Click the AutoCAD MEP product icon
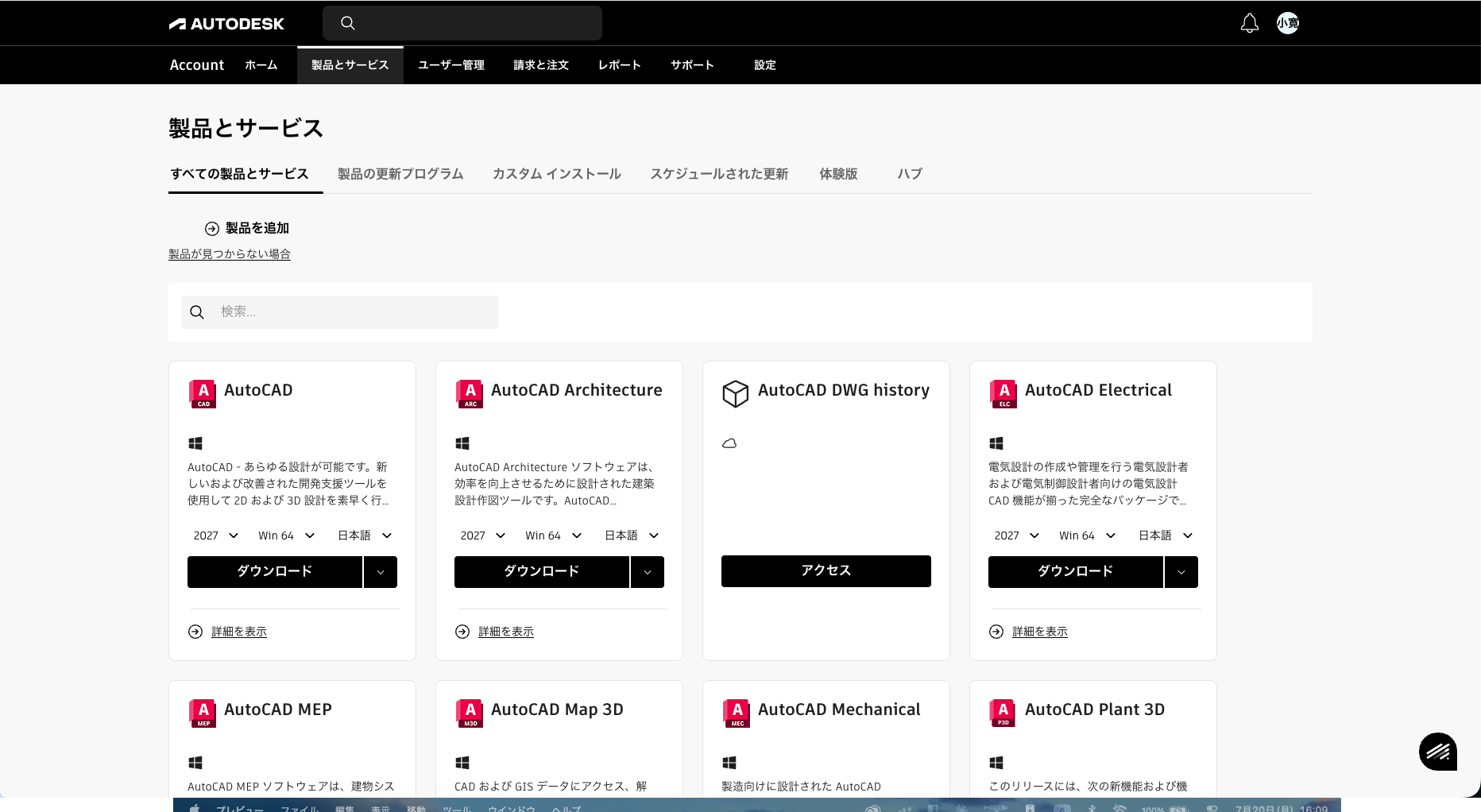The image size is (1481, 812). (203, 713)
